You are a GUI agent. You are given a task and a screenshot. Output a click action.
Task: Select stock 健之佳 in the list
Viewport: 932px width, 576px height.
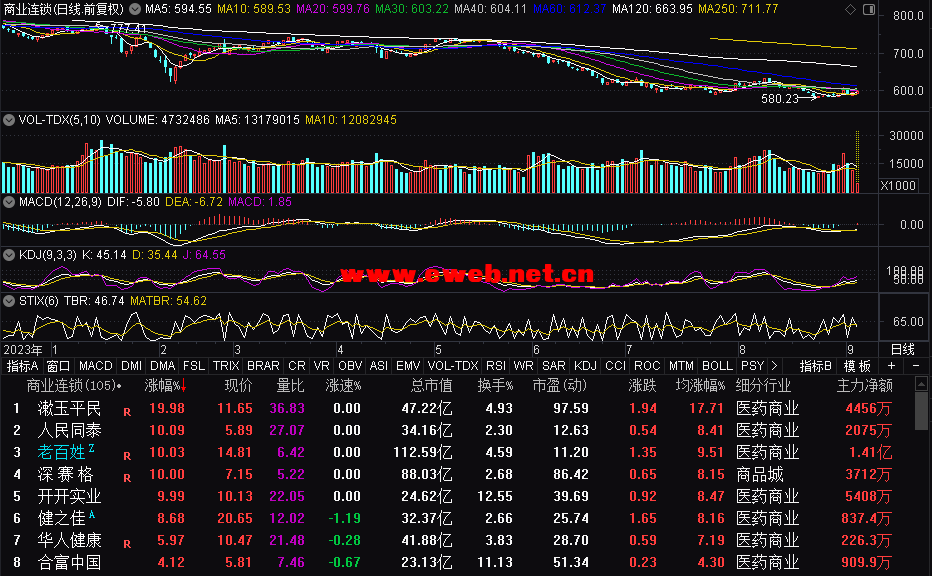coord(62,518)
